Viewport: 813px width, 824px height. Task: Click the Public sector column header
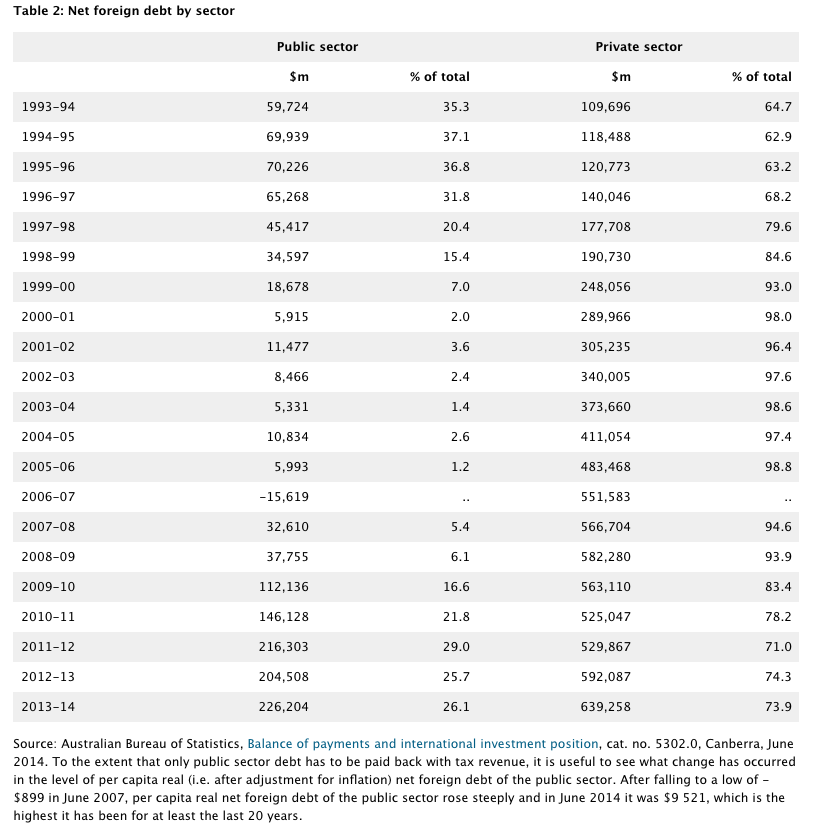pos(317,47)
